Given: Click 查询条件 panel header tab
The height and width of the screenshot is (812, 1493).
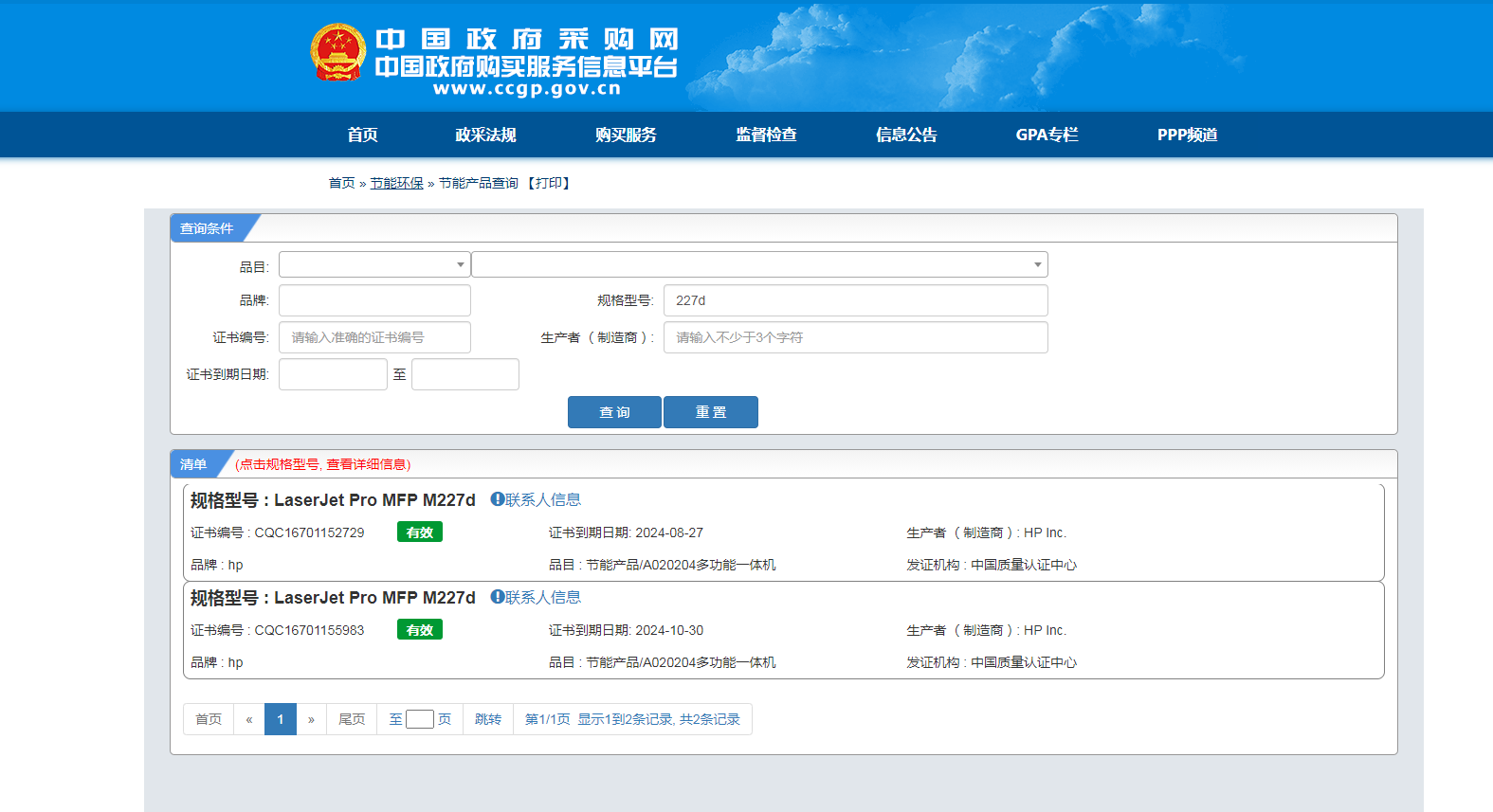Looking at the screenshot, I should pos(207,228).
